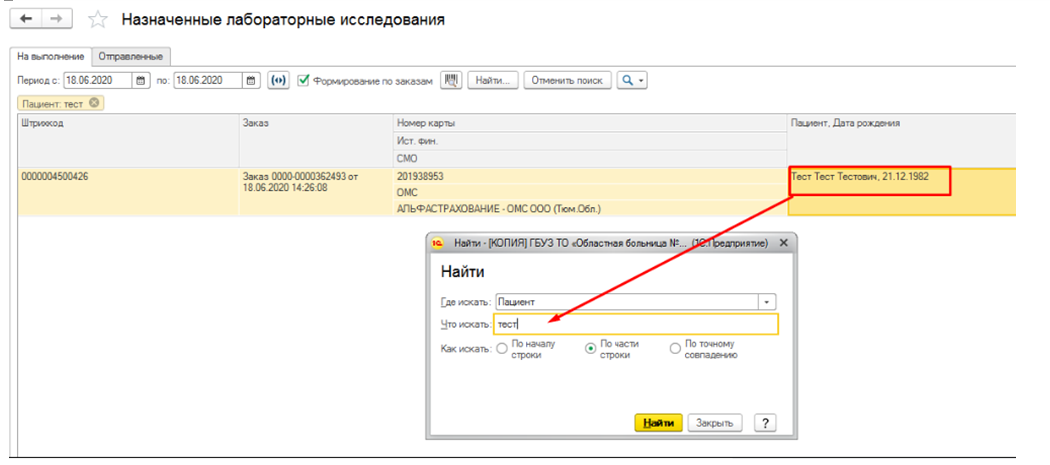The image size is (1050, 465).
Task: Open the magnifier search dropdown menu
Action: (x=631, y=80)
